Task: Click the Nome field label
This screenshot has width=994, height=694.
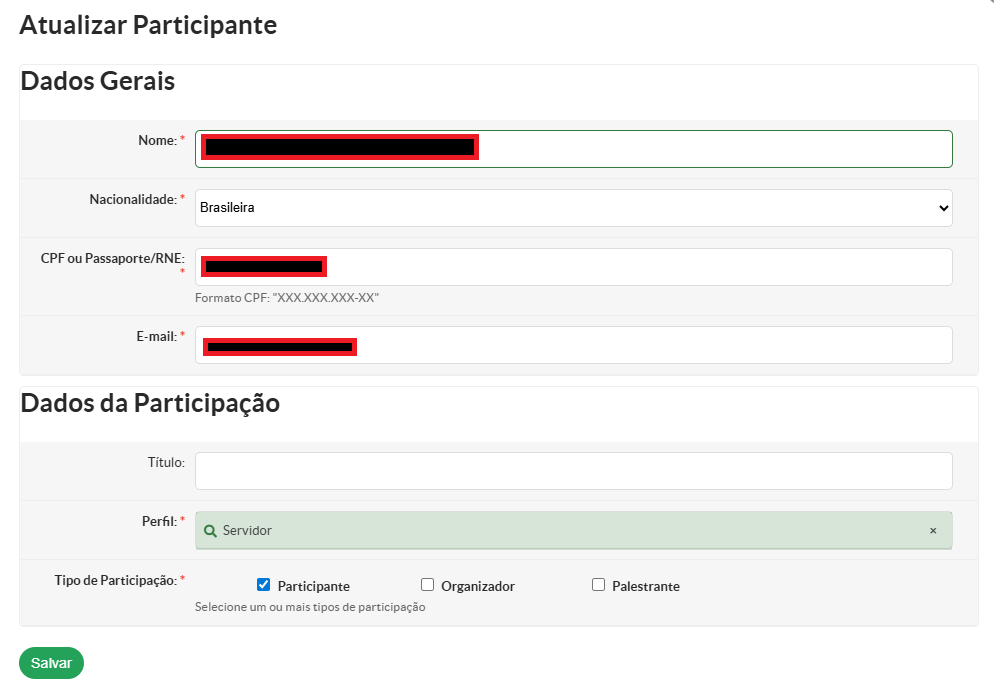Action: pos(157,141)
